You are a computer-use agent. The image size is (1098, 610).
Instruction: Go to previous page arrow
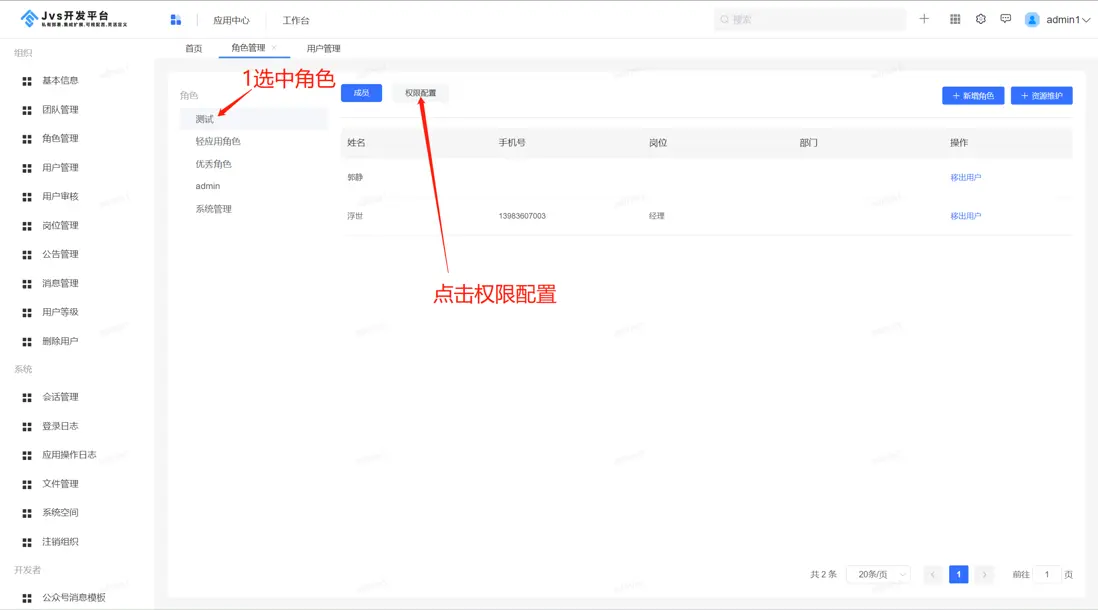click(933, 574)
